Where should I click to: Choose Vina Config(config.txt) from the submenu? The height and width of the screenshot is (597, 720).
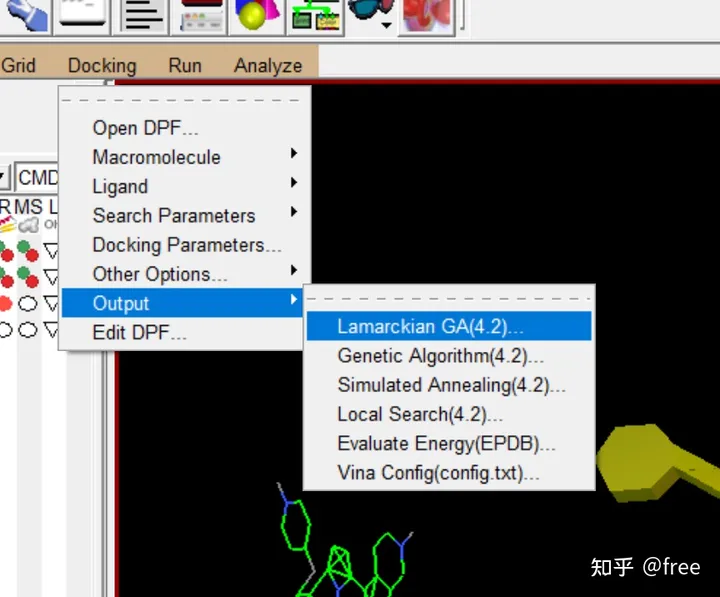click(438, 472)
